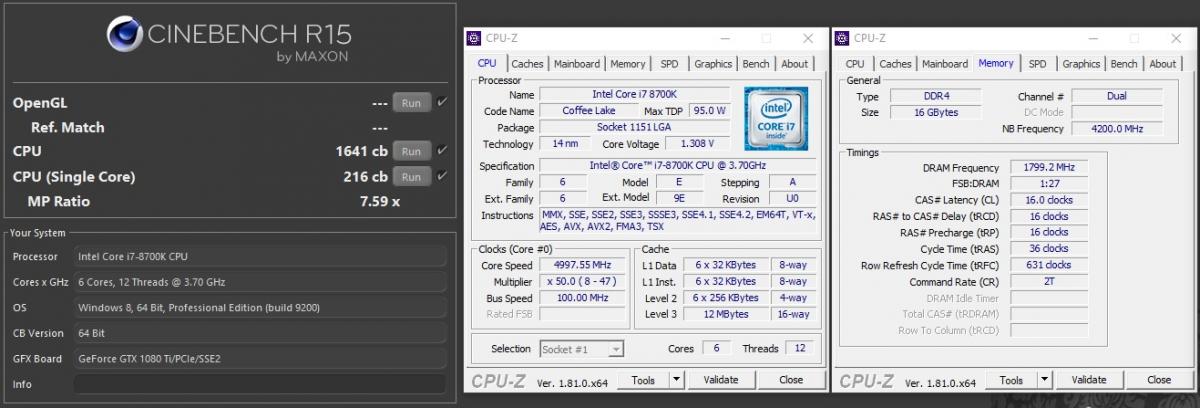The image size is (1200, 408).
Task: Open SPD tab in left CPU-Z window
Action: tap(669, 64)
